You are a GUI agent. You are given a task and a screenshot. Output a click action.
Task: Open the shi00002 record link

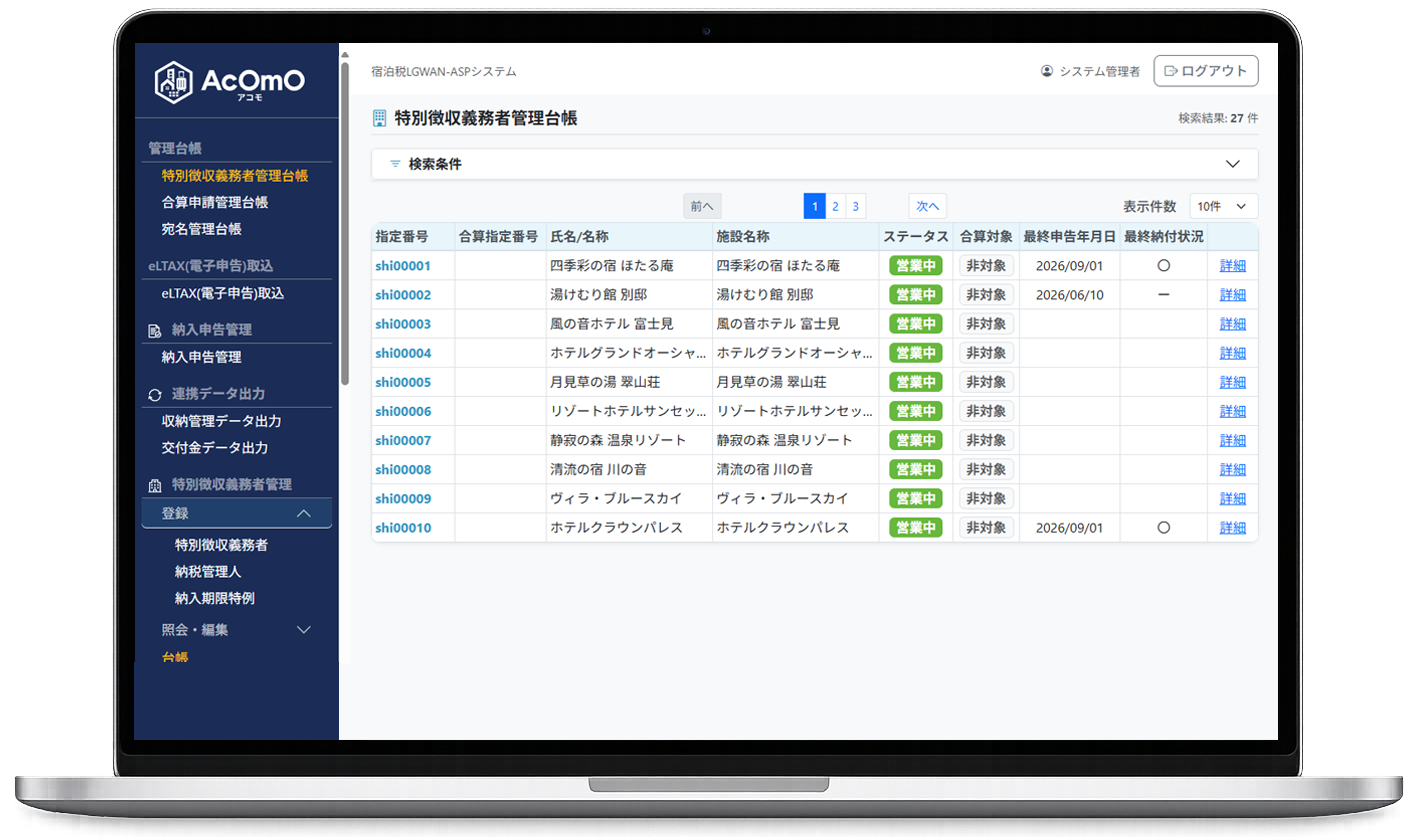point(403,295)
